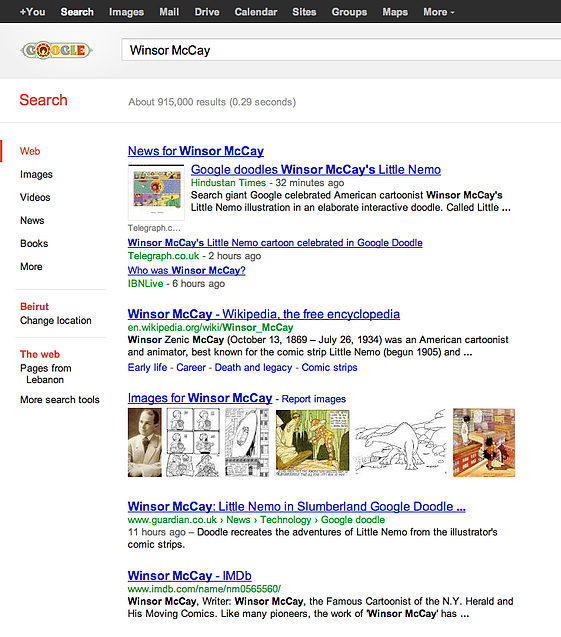Image resolution: width=561 pixels, height=637 pixels.
Task: Open the Wikipedia Winsor McCay result
Action: pyautogui.click(x=264, y=314)
